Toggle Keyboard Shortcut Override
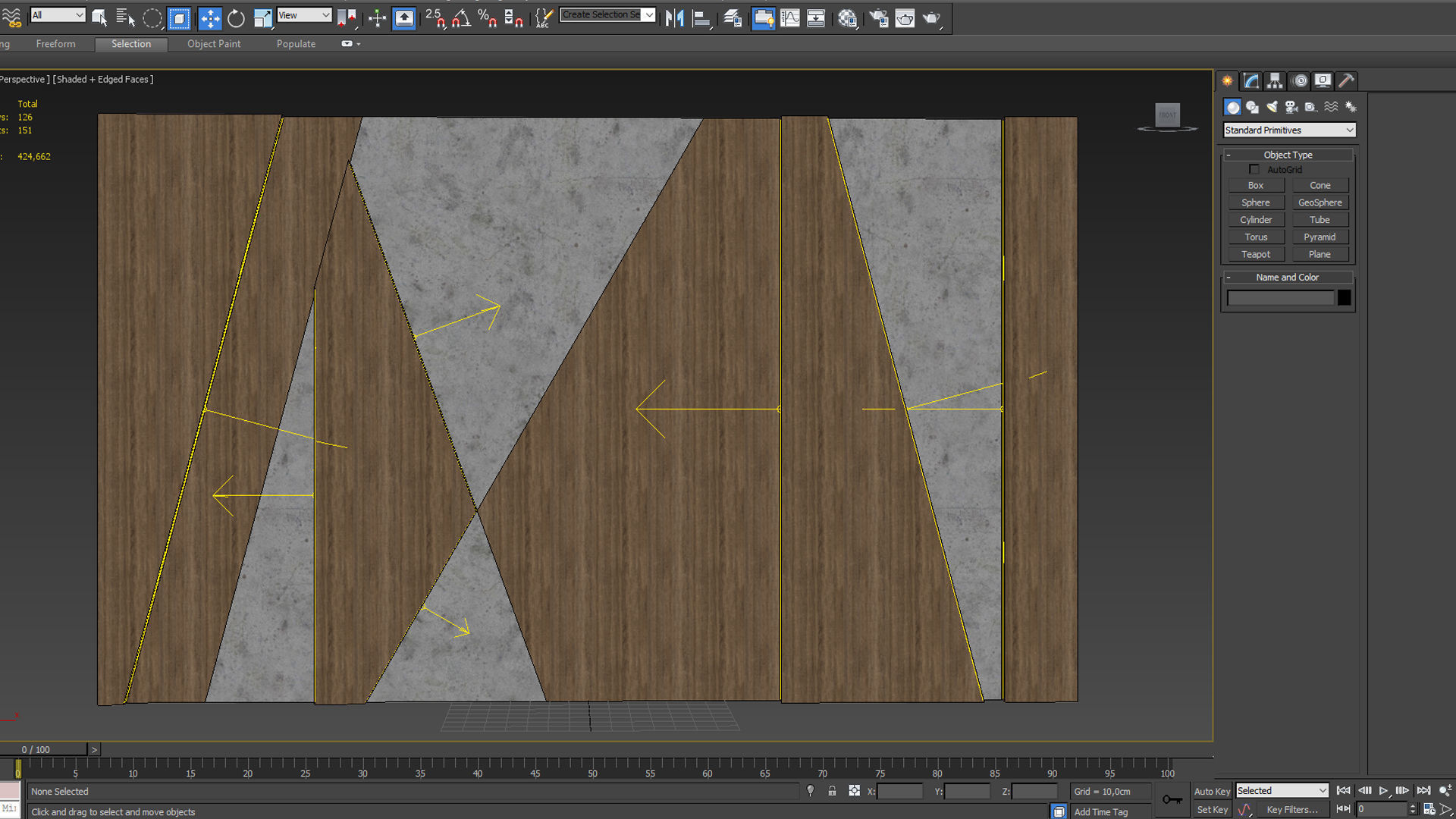The height and width of the screenshot is (819, 1456). pos(404,17)
